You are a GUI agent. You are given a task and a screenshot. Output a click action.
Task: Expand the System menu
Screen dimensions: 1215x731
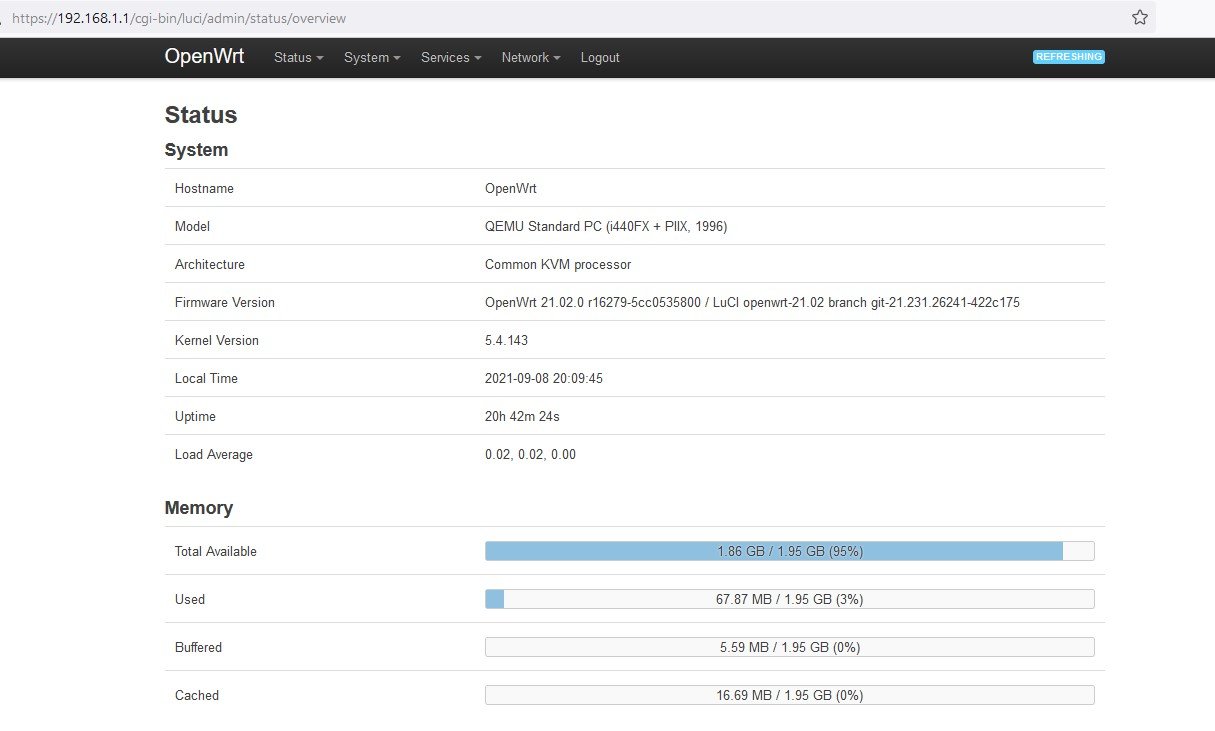372,58
